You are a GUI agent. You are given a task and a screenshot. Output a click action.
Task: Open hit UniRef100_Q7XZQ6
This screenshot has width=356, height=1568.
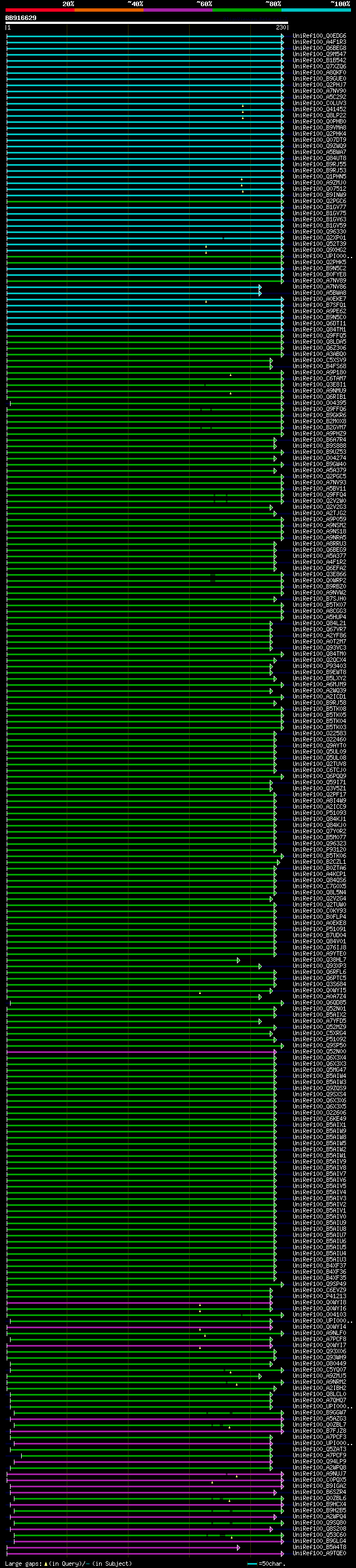[x=319, y=66]
